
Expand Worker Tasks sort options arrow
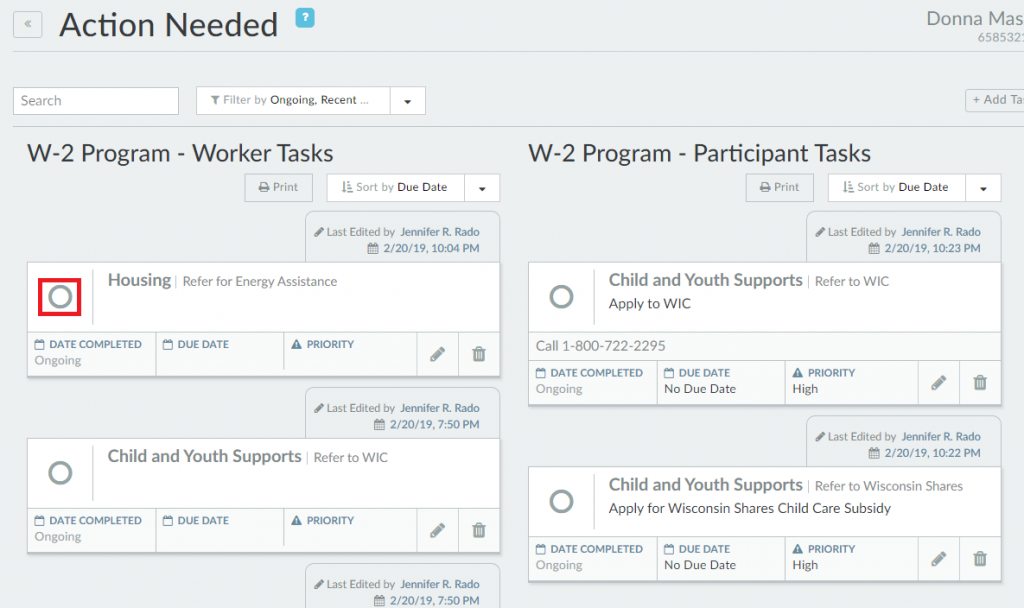click(x=482, y=188)
